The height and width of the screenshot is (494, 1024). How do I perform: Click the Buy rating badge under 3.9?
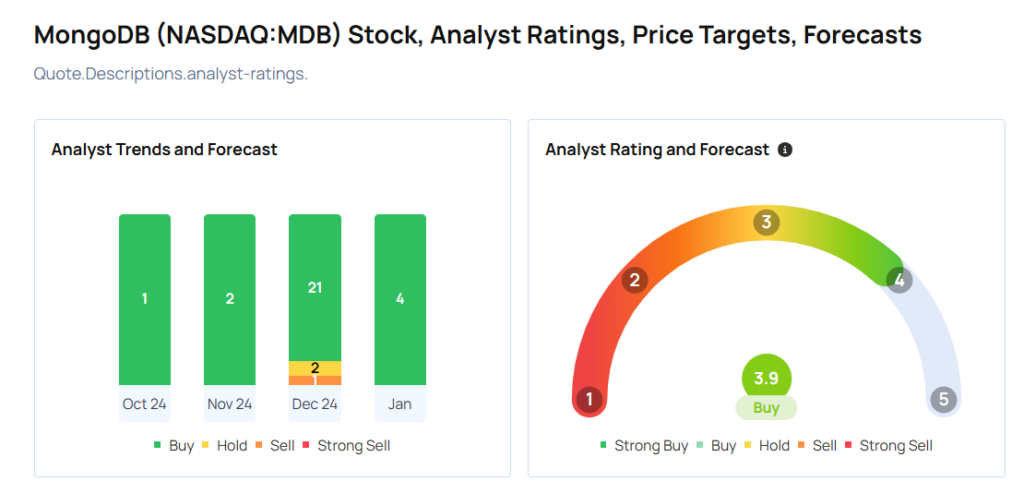(x=766, y=408)
